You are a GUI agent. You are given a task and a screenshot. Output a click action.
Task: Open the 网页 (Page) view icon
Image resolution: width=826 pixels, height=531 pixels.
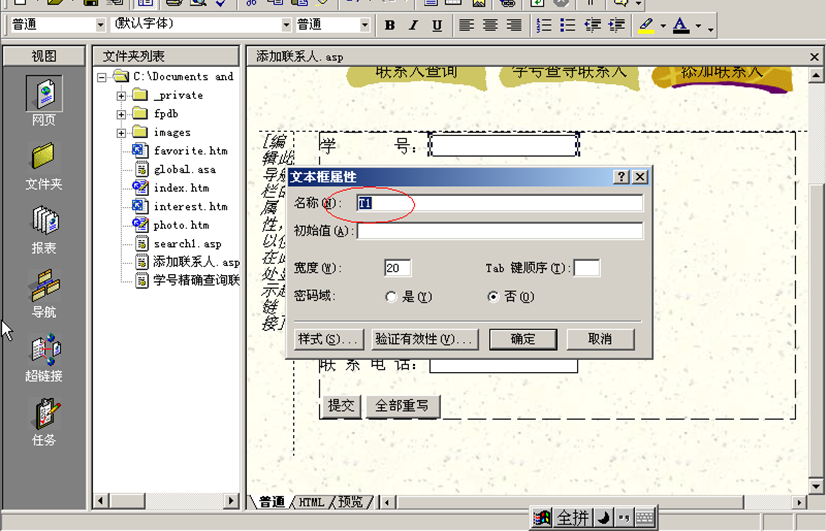tap(44, 95)
